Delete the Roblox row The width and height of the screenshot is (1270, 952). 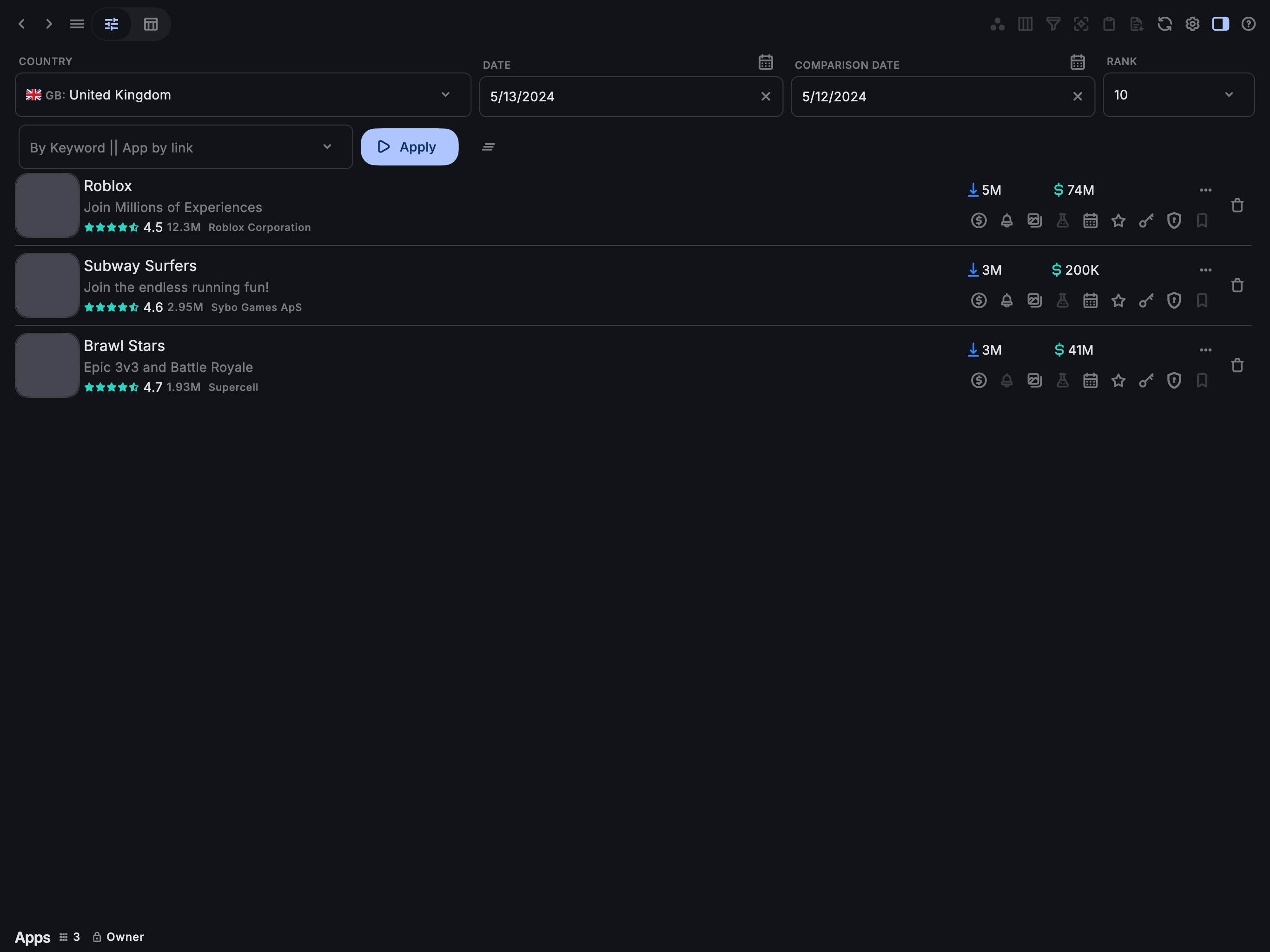(x=1237, y=205)
